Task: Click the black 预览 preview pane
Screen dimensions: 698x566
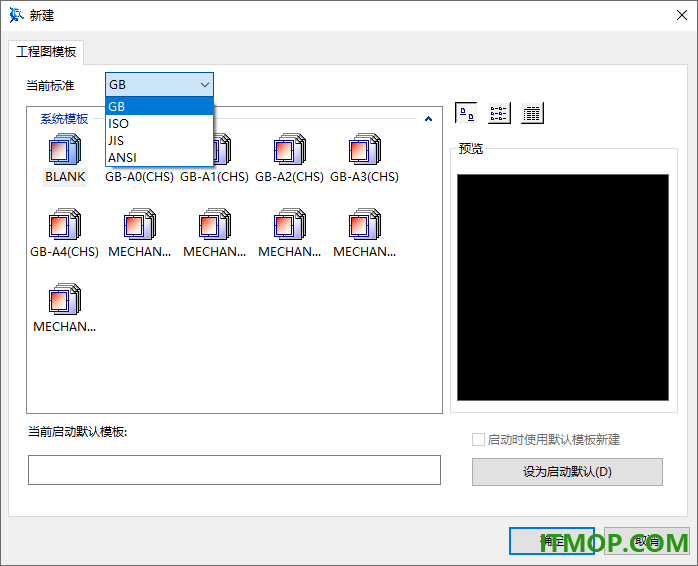Action: tap(563, 287)
